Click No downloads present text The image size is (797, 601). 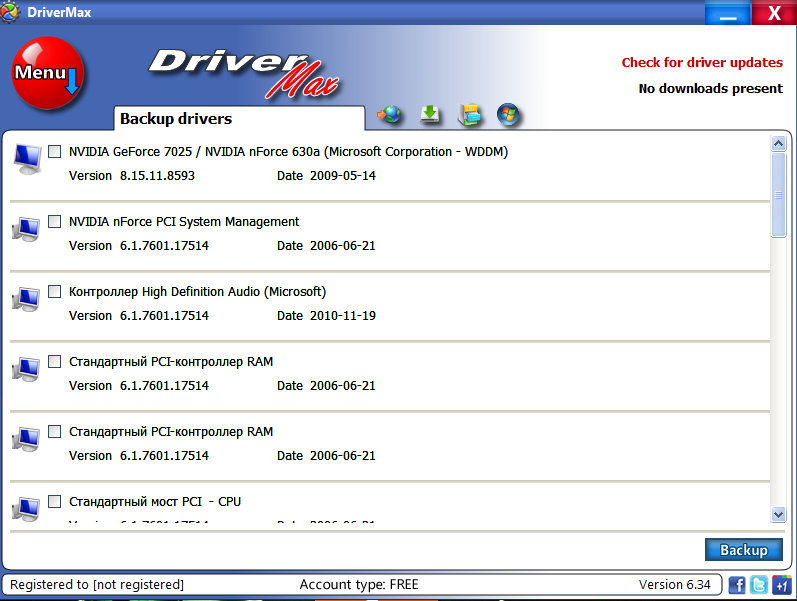[x=711, y=88]
